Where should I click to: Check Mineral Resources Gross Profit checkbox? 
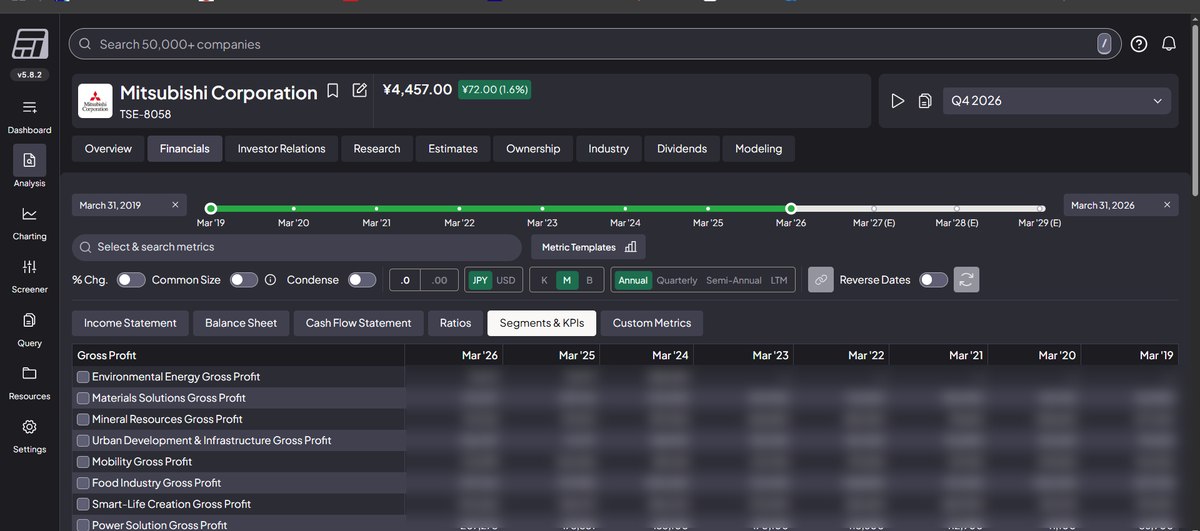[x=84, y=419]
